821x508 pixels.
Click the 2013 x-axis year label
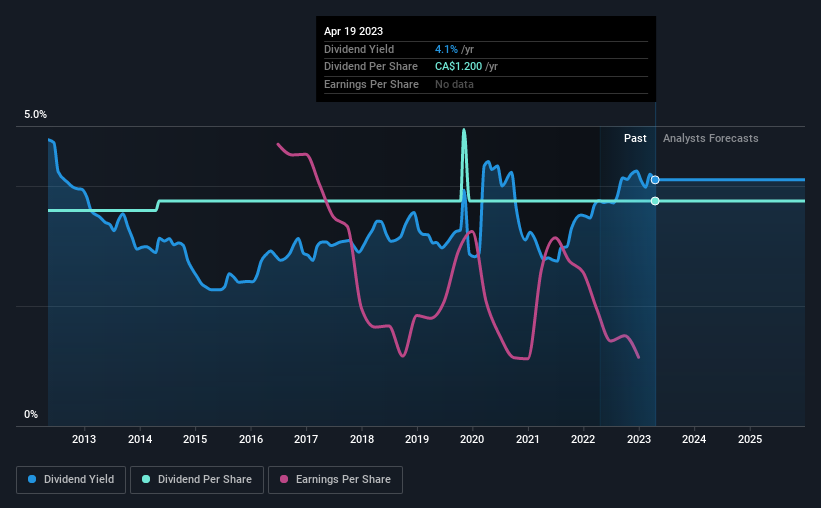coord(84,439)
